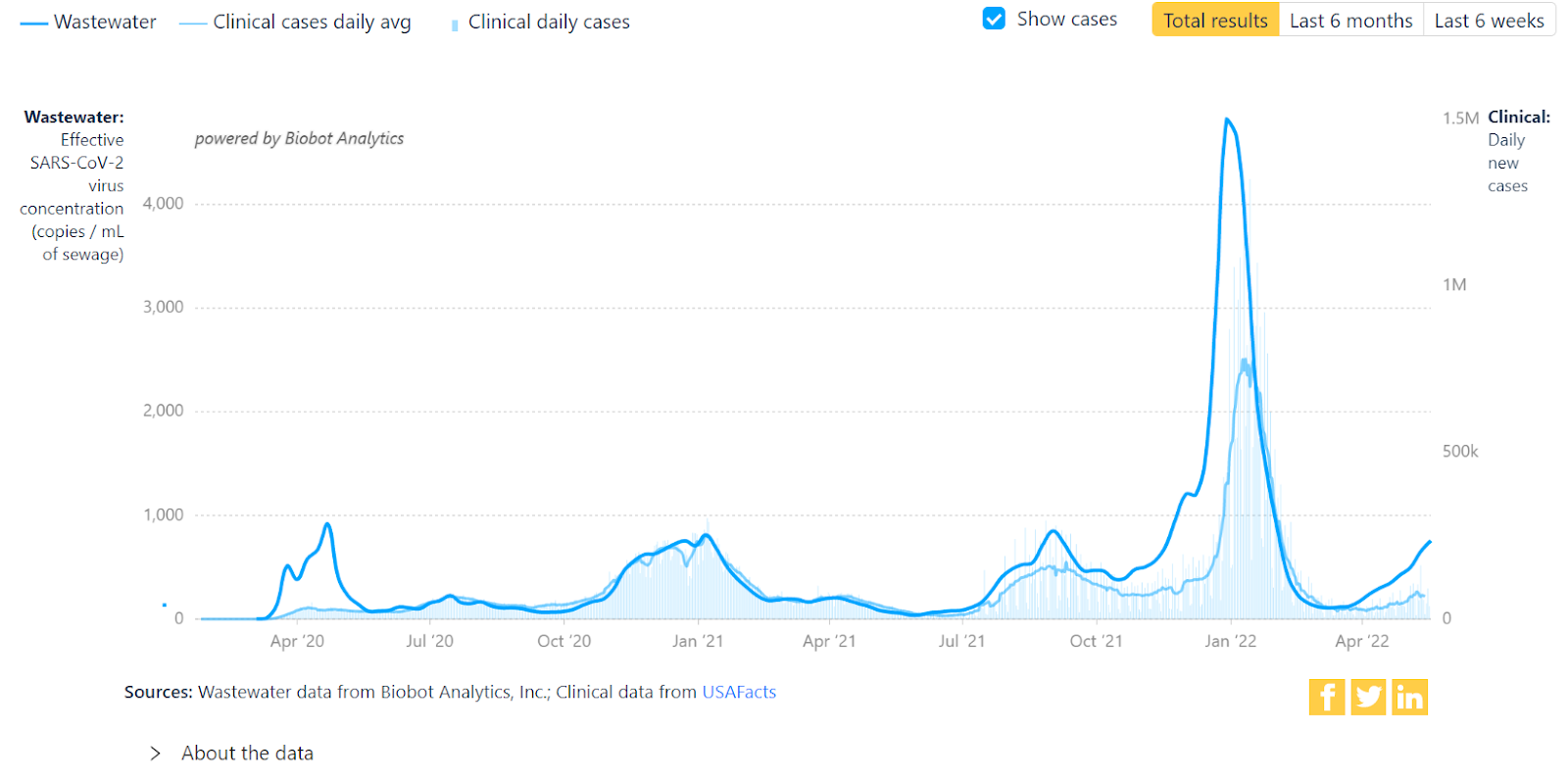Share chart on LinkedIn icon

(x=1409, y=698)
